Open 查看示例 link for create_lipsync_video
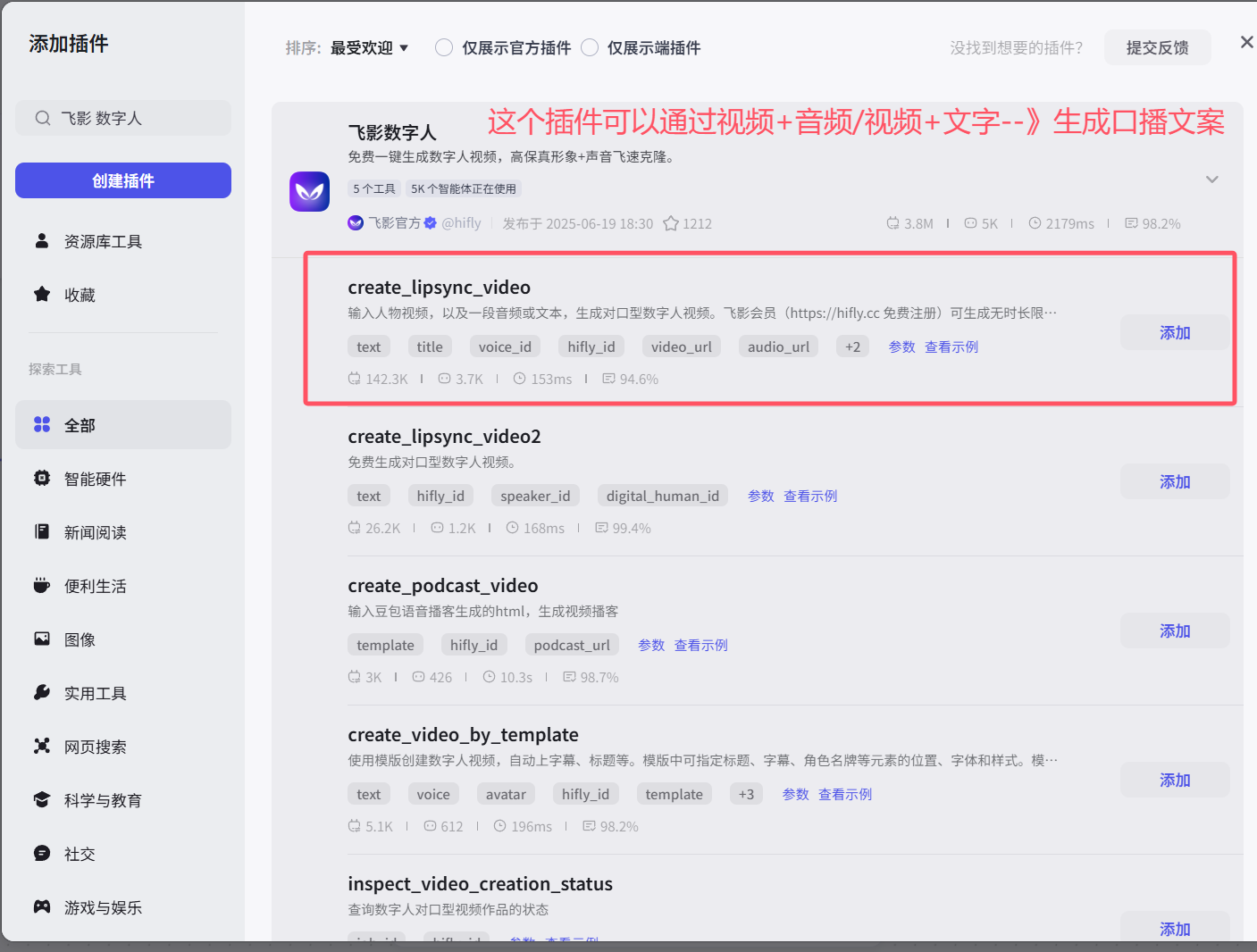This screenshot has width=1257, height=952. (951, 347)
